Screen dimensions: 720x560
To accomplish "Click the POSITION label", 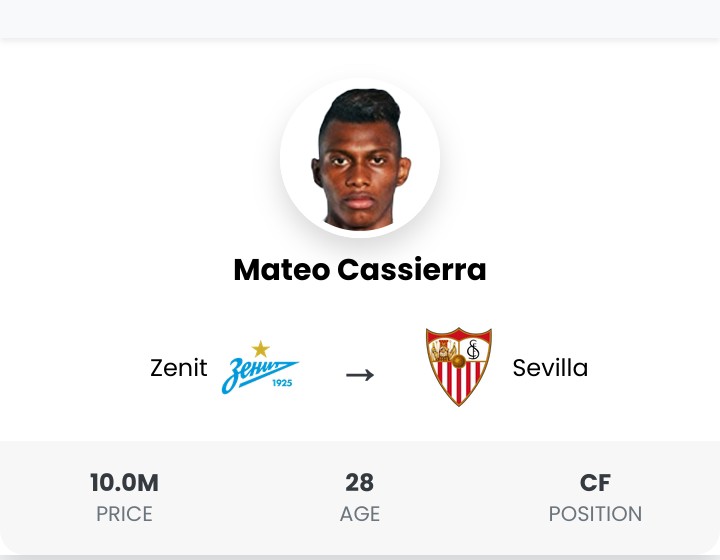I will [596, 514].
